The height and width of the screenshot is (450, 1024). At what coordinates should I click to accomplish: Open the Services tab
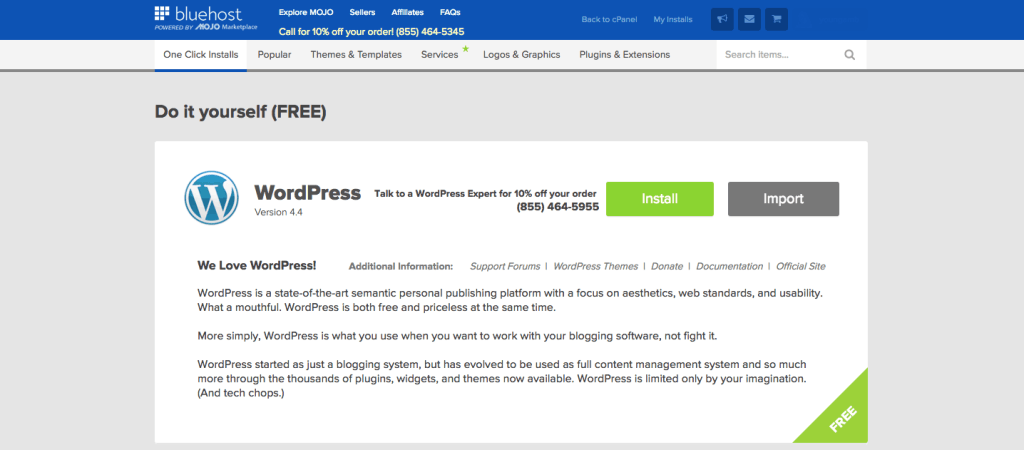tap(440, 55)
